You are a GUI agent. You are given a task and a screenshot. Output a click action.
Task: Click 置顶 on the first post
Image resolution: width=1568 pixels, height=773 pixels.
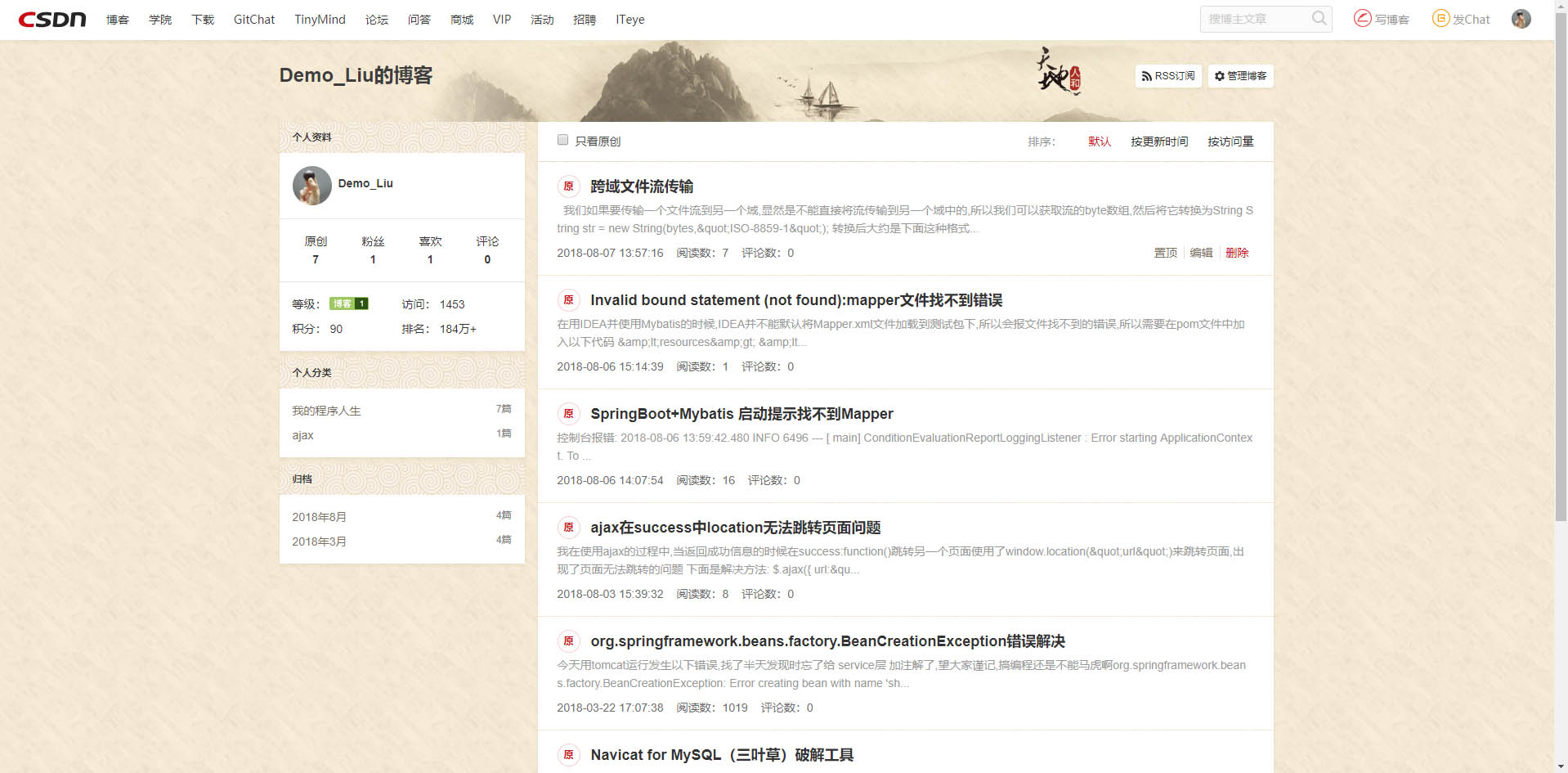coord(1165,253)
